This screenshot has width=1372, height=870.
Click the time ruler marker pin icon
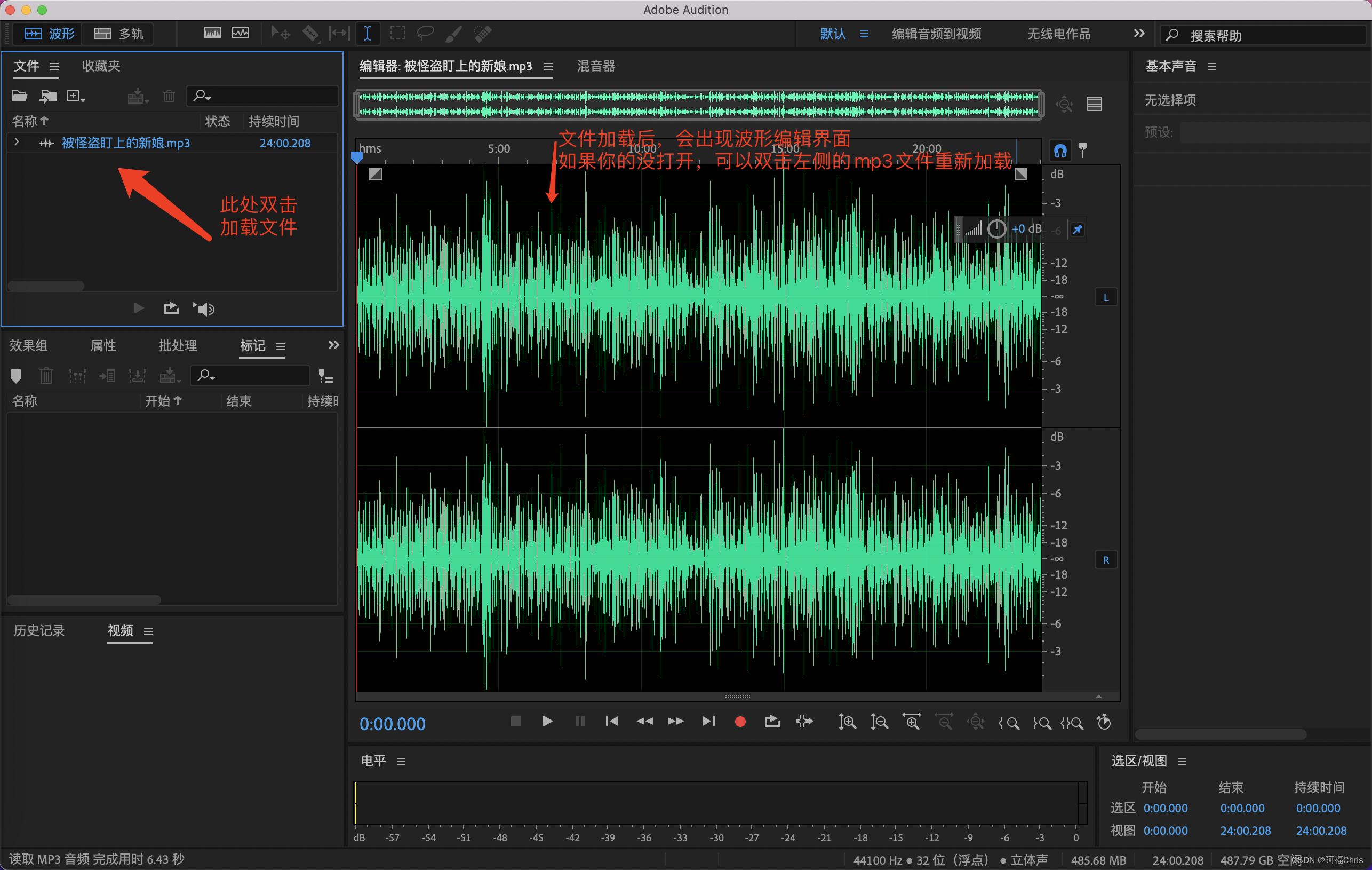[1083, 149]
